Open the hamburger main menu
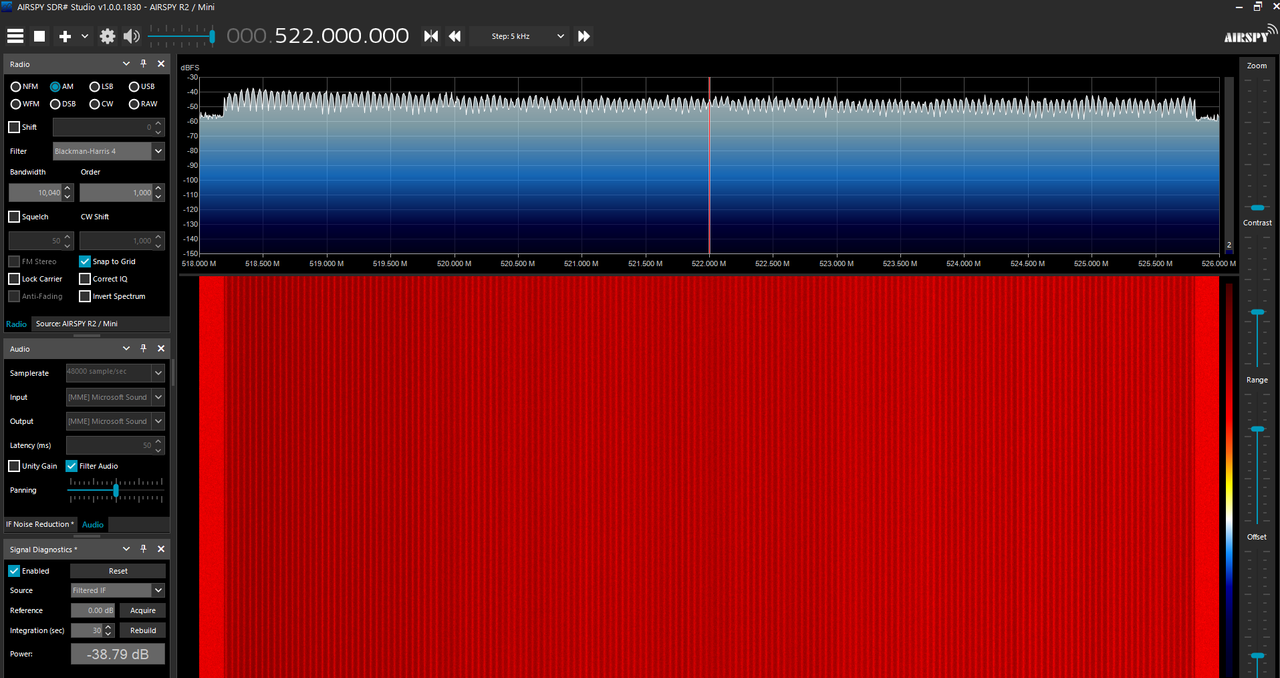Viewport: 1280px width, 678px height. [x=15, y=36]
